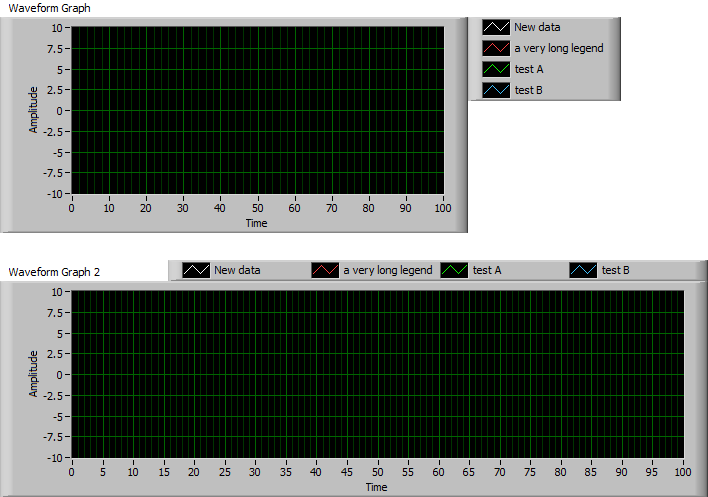Click the white 'New data' plot icon in the upper graph legend
The image size is (708, 497).
coord(496,27)
